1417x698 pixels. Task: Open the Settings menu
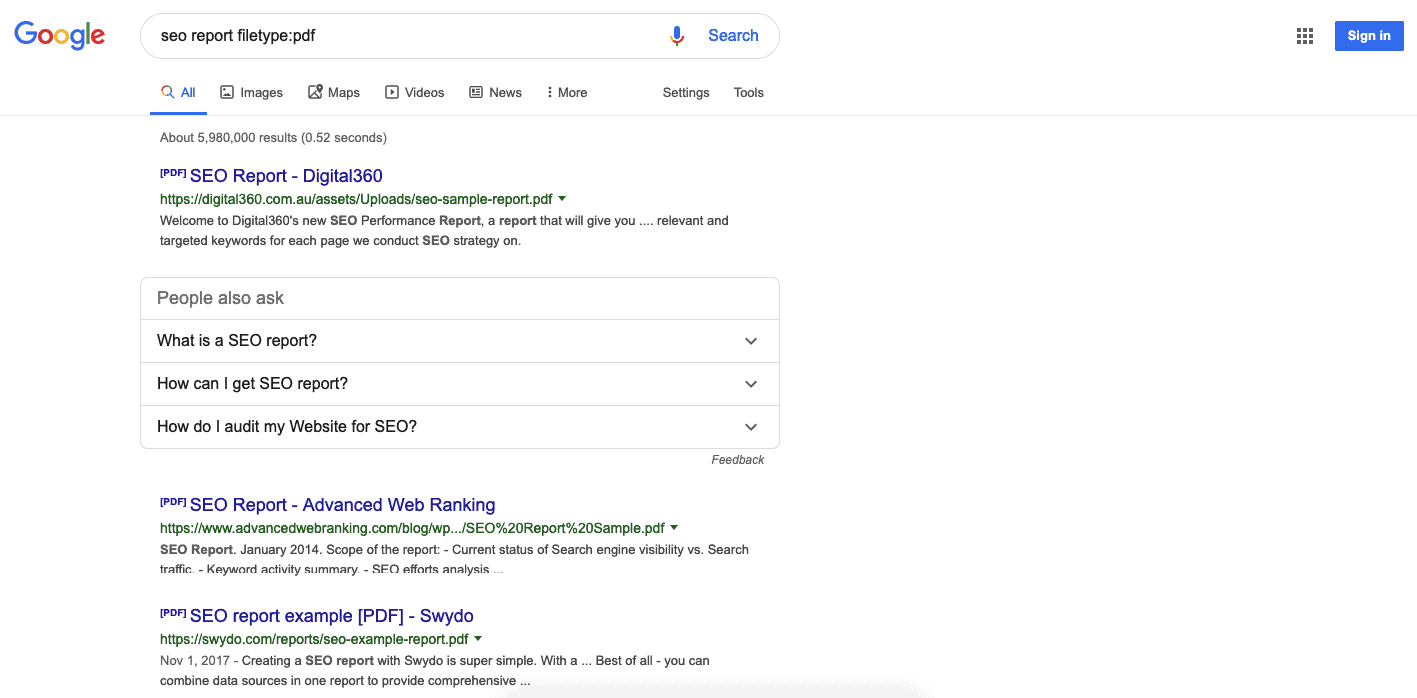pyautogui.click(x=685, y=92)
